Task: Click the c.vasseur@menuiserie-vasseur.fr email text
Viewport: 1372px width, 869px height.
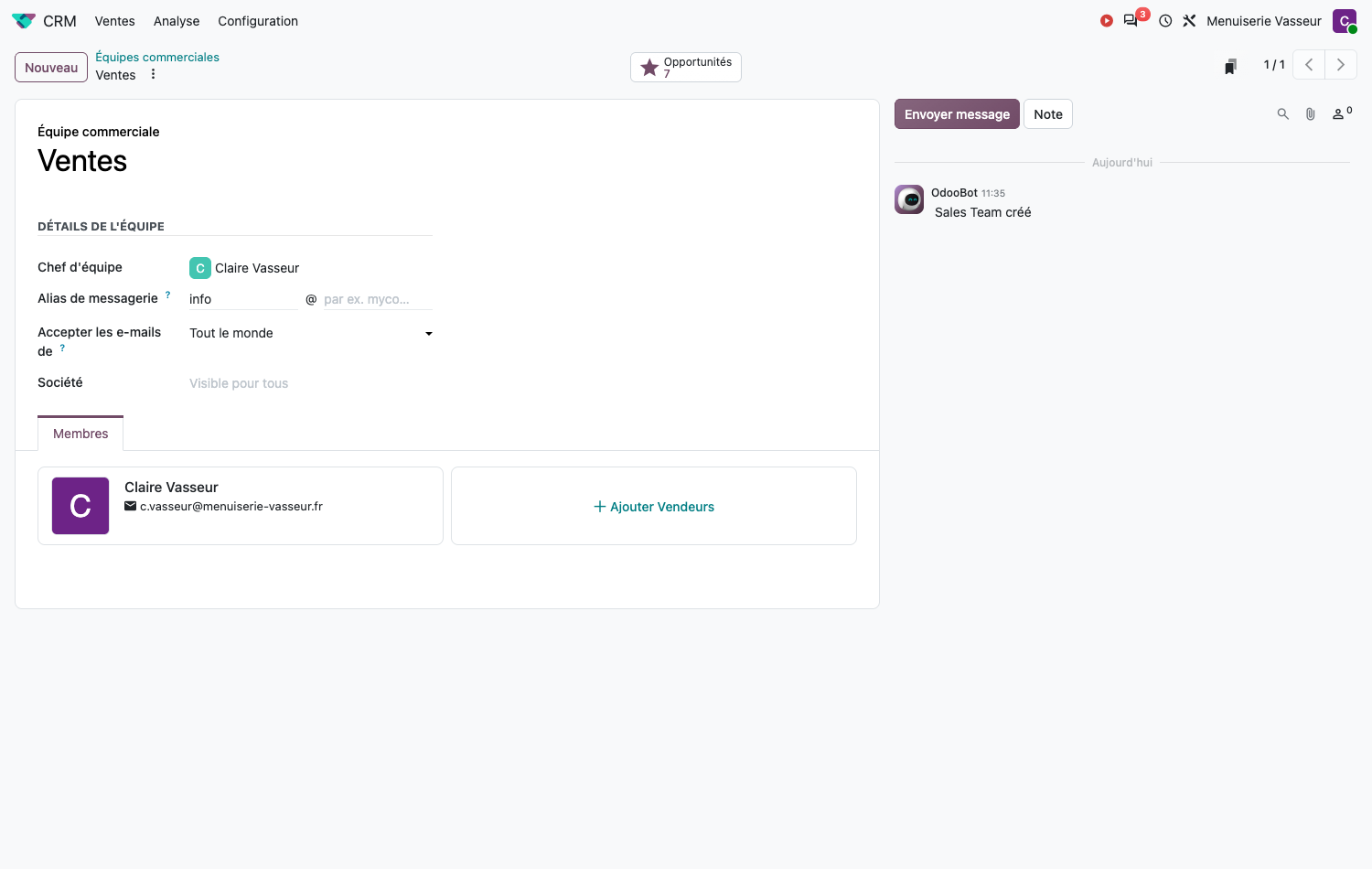Action: (231, 506)
